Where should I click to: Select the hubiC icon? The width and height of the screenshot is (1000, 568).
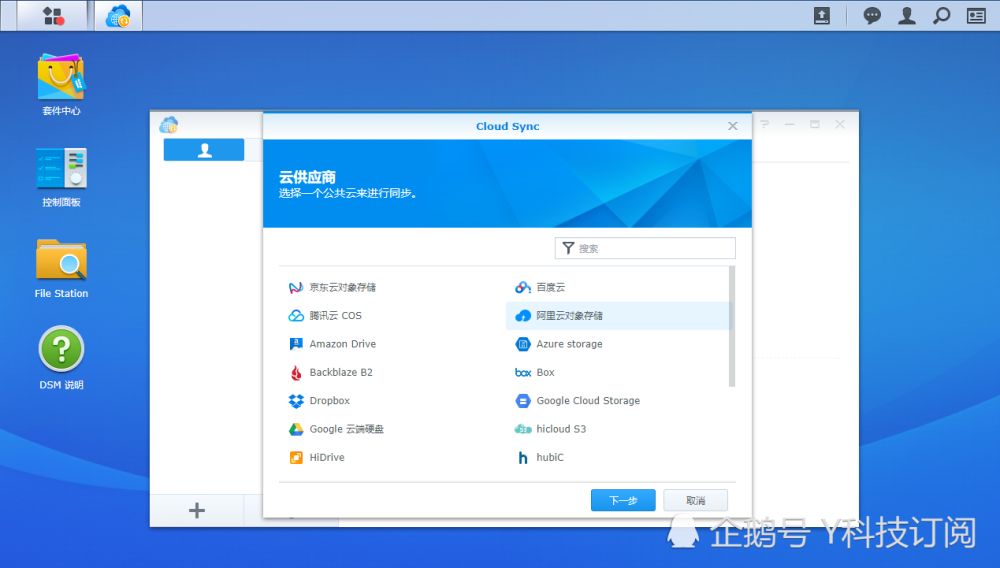click(x=523, y=457)
